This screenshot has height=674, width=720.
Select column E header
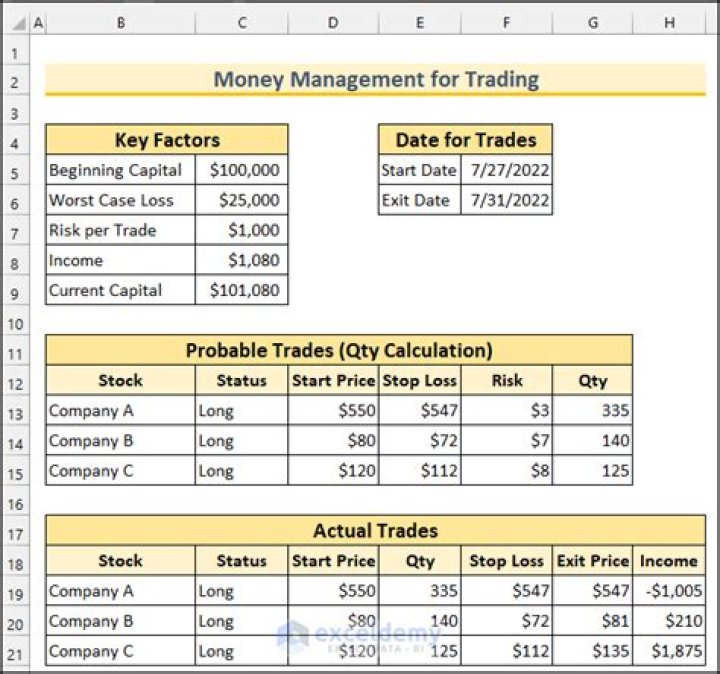420,22
